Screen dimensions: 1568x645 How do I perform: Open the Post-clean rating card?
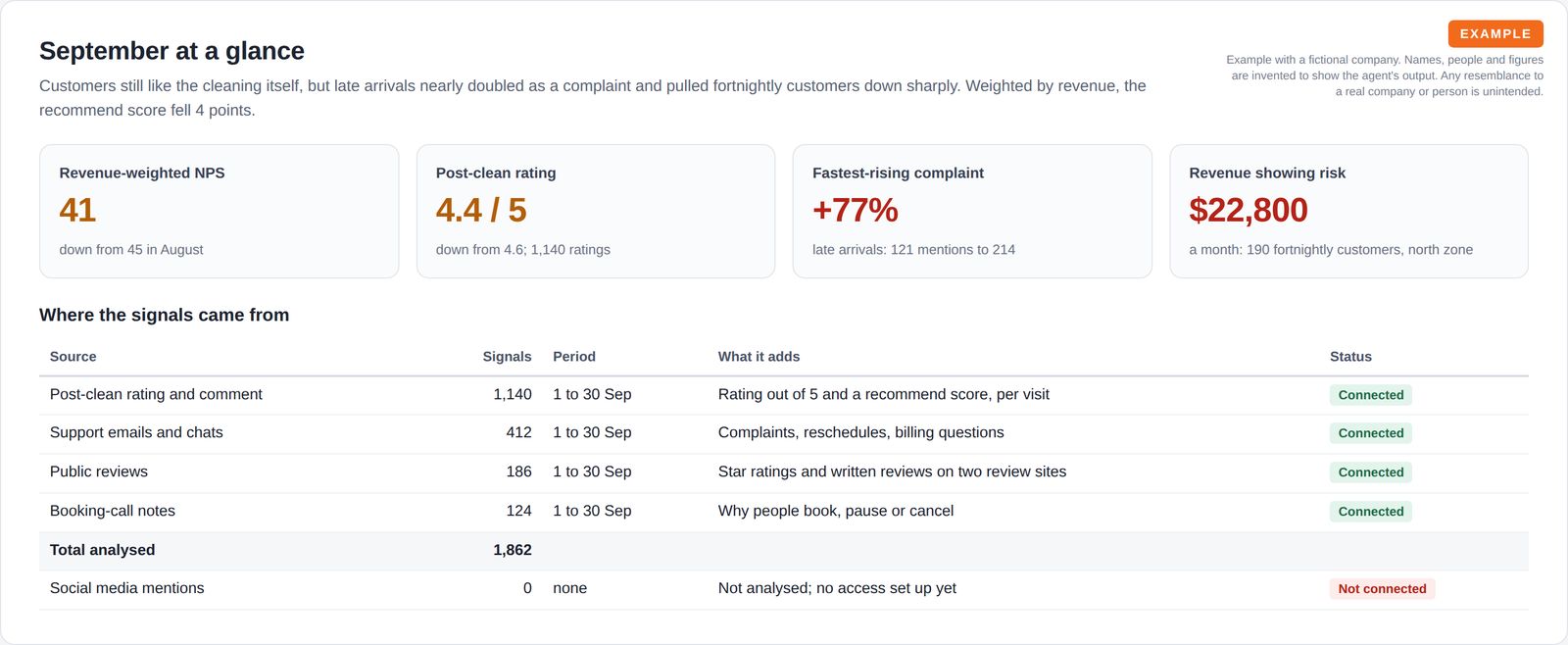coord(596,211)
